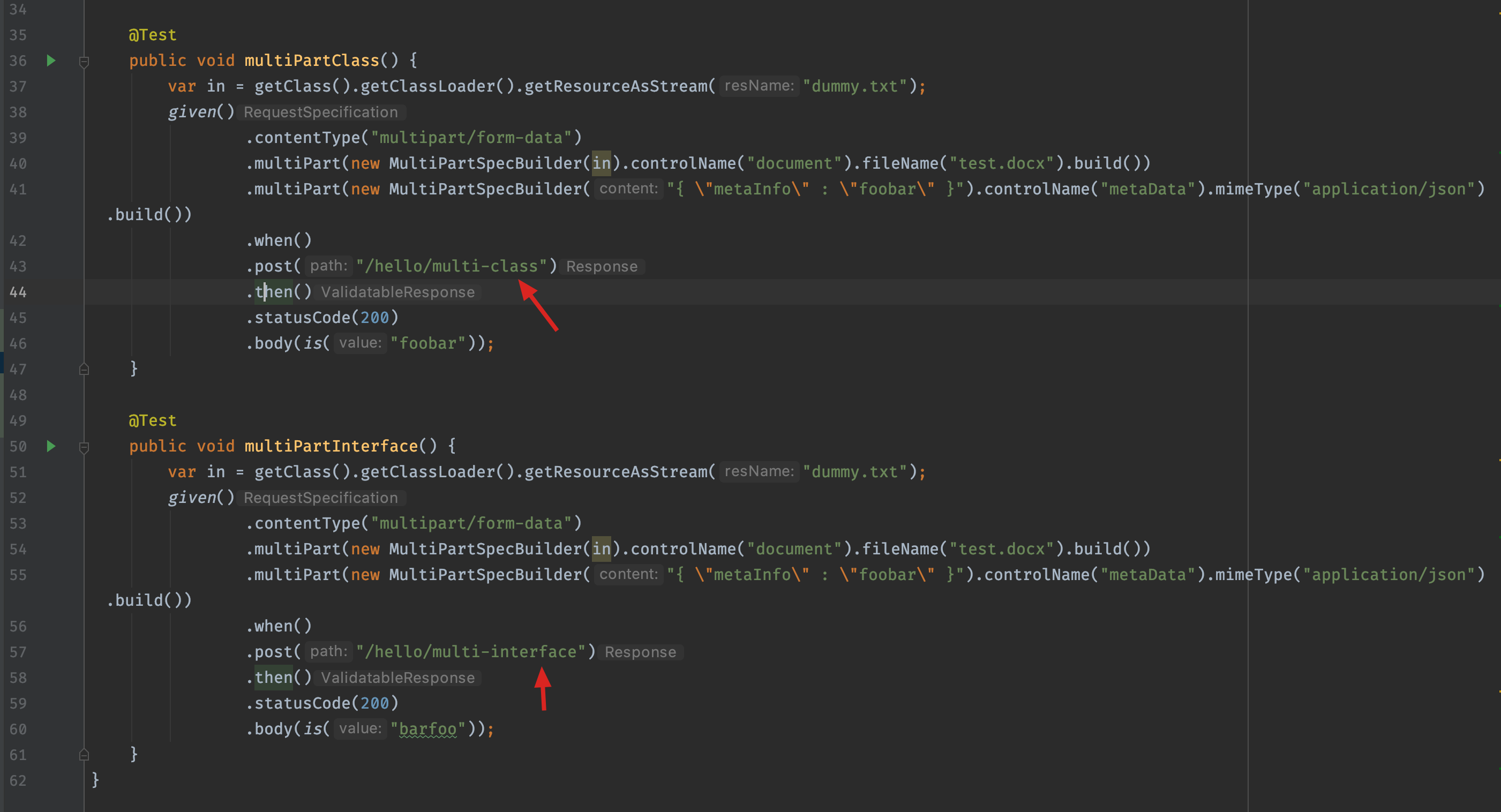The image size is (1501, 812).
Task: Click line number 55 in the gutter
Action: 18,575
